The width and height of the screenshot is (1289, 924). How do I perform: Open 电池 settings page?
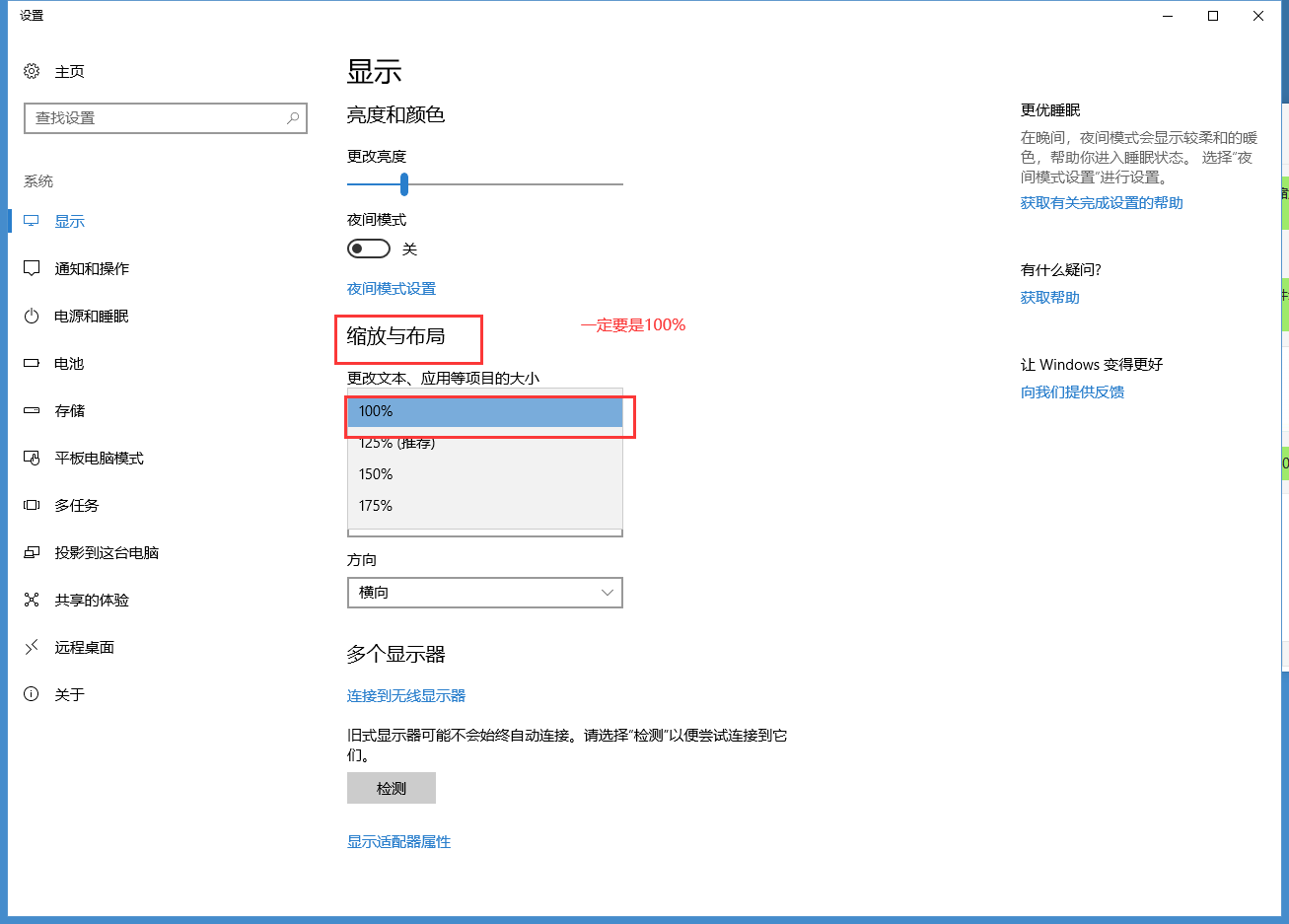click(x=69, y=364)
